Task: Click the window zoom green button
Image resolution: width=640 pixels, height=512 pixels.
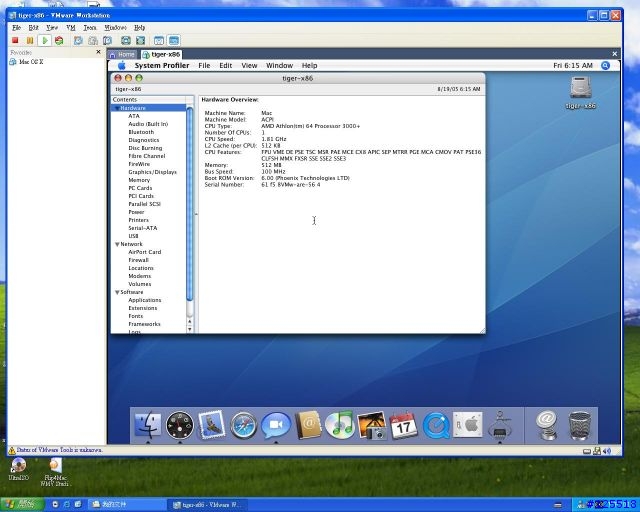Action: point(139,78)
